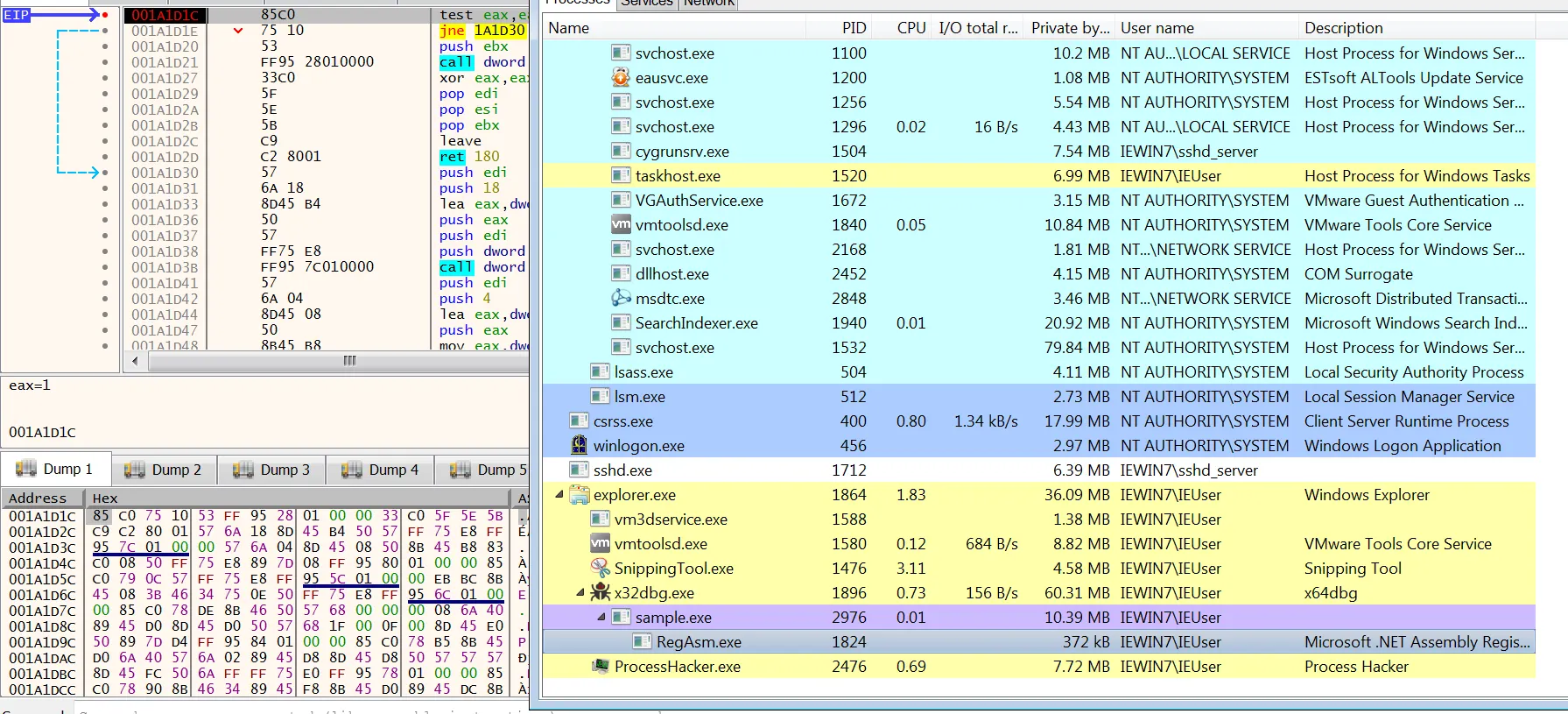This screenshot has width=1568, height=714.
Task: Click the ProcessHacker.exe monitor icon
Action: (600, 667)
